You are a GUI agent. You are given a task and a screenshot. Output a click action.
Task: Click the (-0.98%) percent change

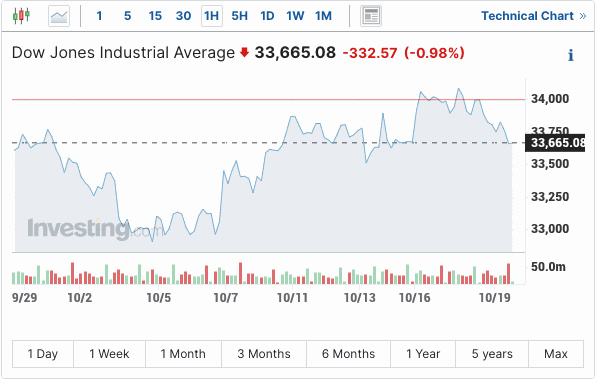click(x=434, y=53)
